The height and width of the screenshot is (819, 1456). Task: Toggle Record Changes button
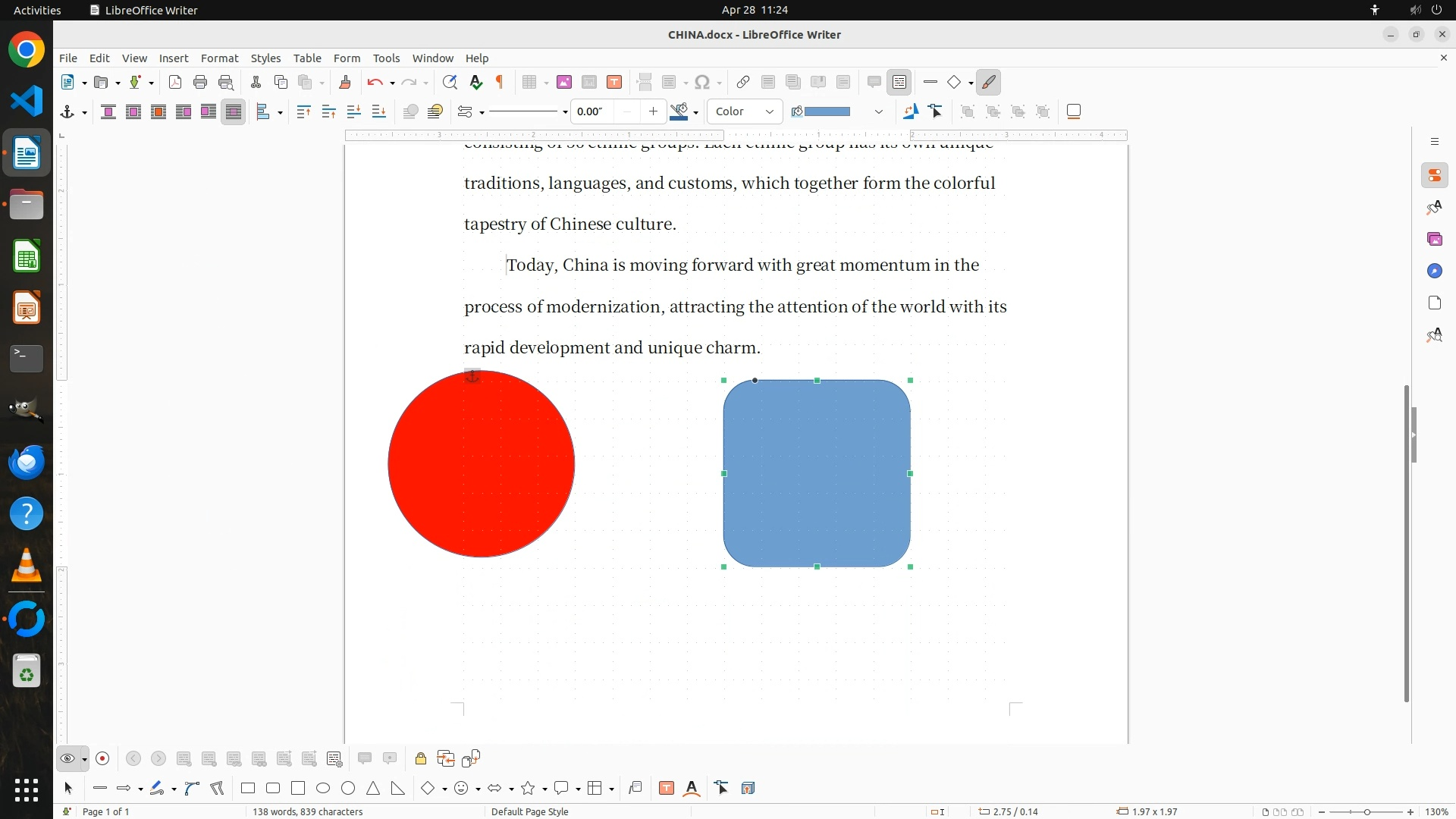(x=103, y=759)
